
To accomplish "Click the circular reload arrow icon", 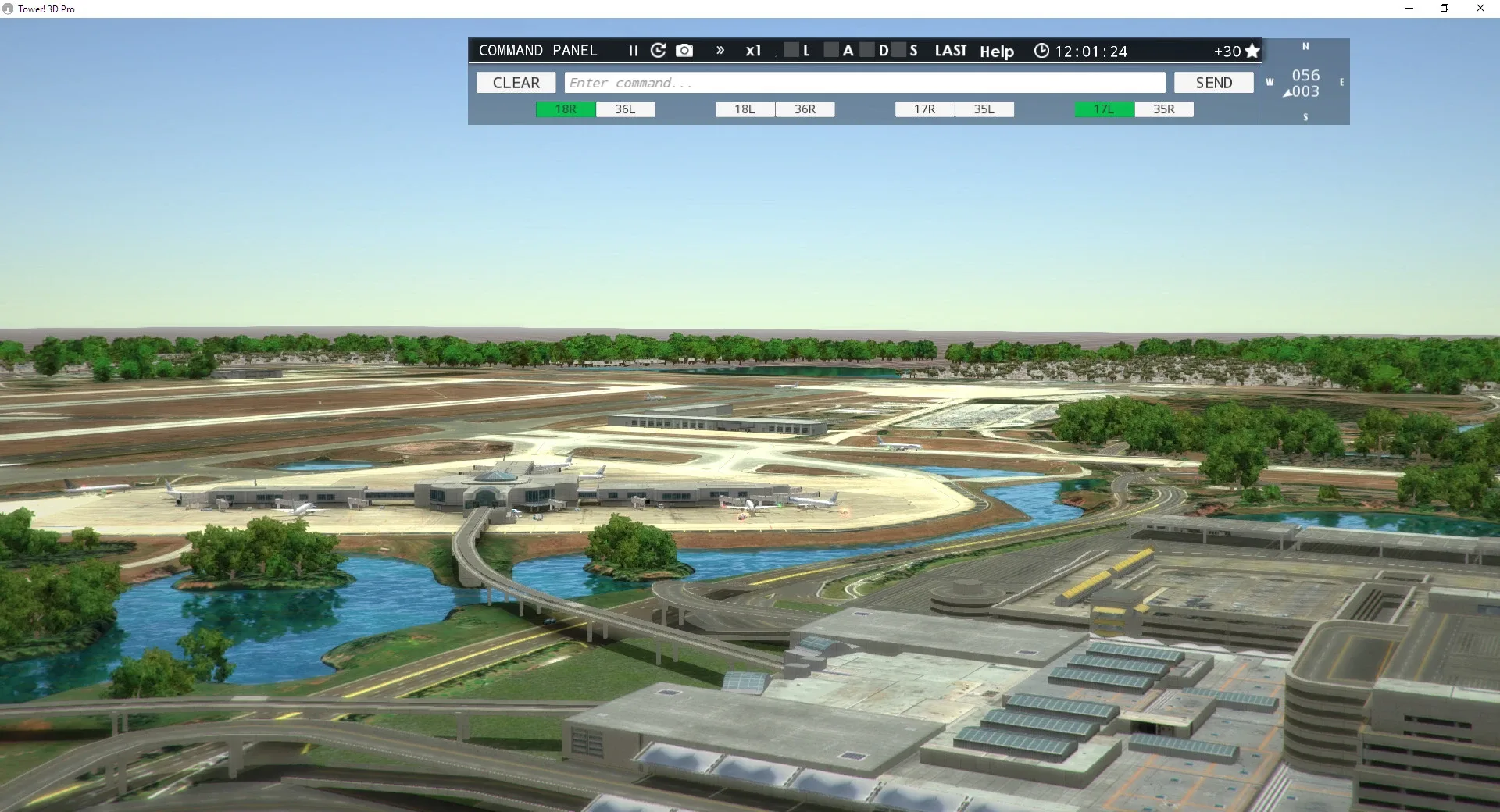I will tap(659, 51).
